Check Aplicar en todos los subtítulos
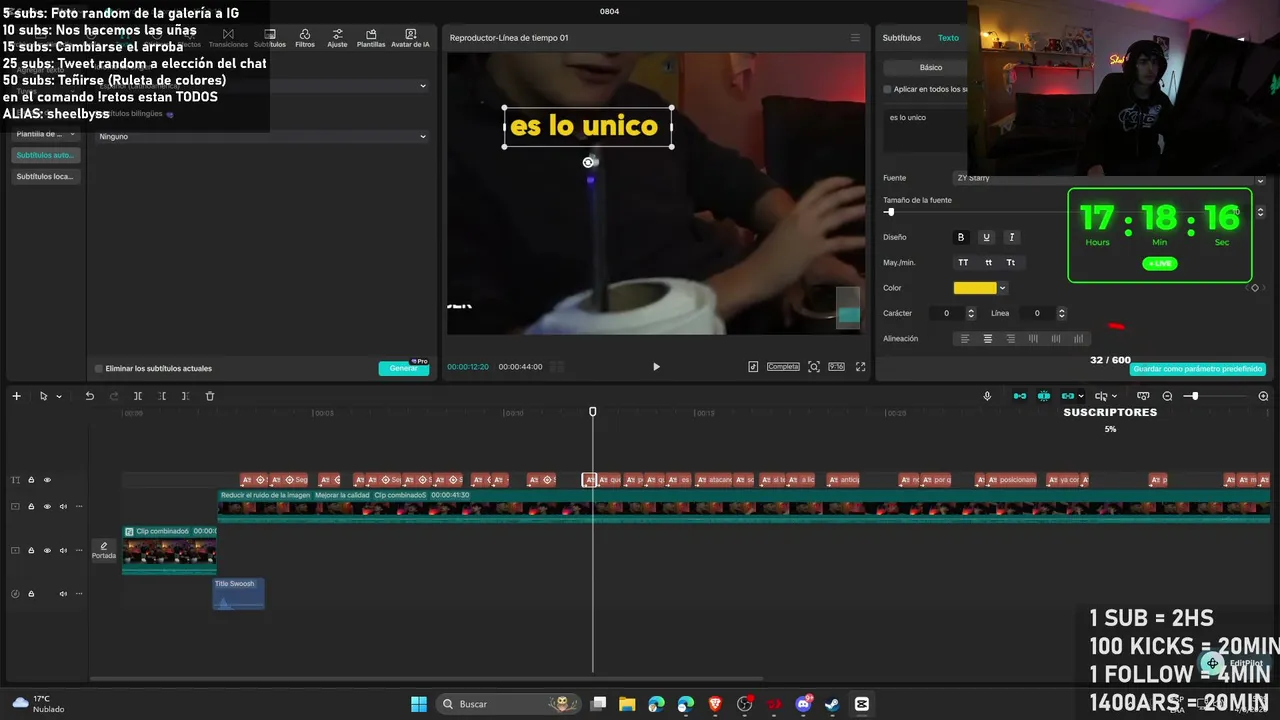1280x720 pixels. 887,89
